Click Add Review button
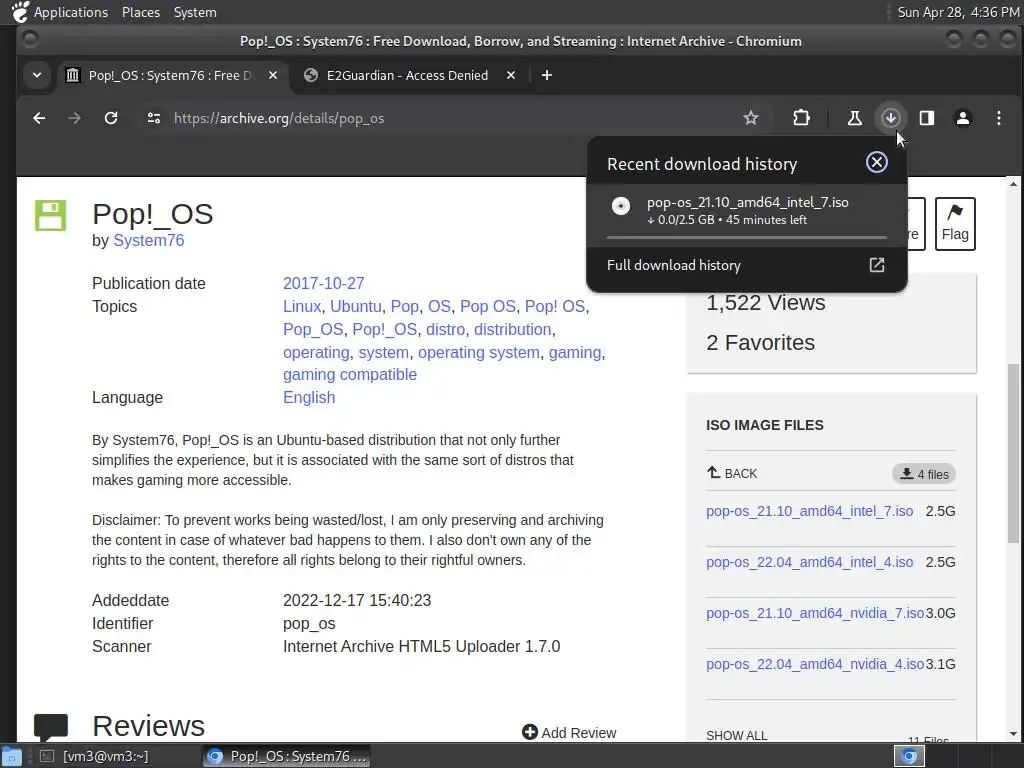1024x768 pixels. tap(569, 733)
